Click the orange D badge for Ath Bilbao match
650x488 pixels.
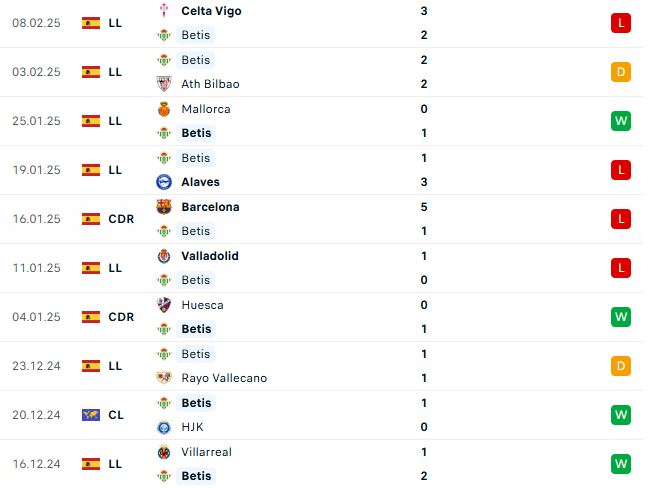pos(621,72)
